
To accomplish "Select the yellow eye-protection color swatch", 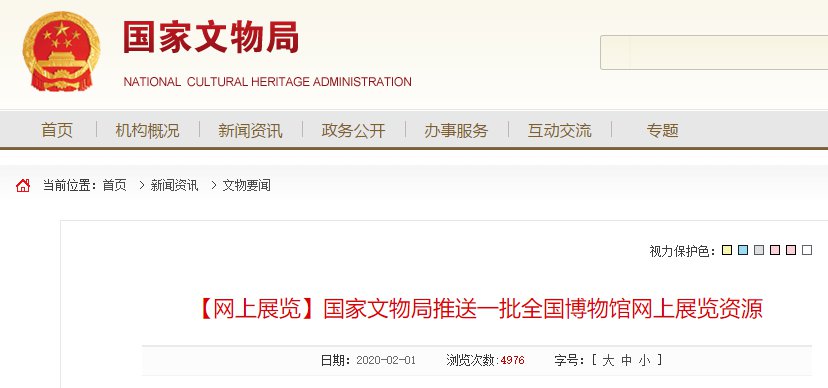I will (x=727, y=250).
